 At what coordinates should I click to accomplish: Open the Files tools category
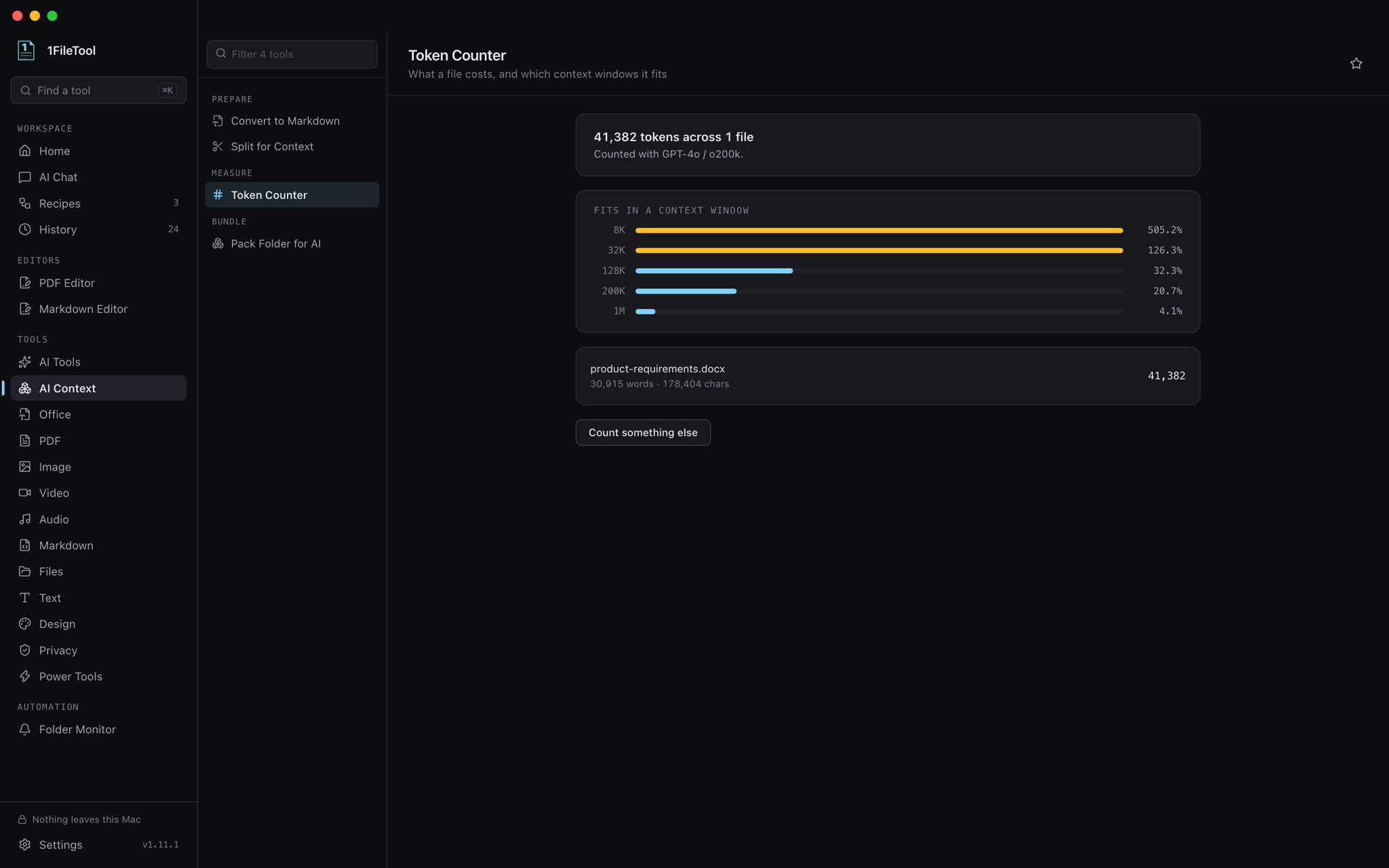point(98,572)
